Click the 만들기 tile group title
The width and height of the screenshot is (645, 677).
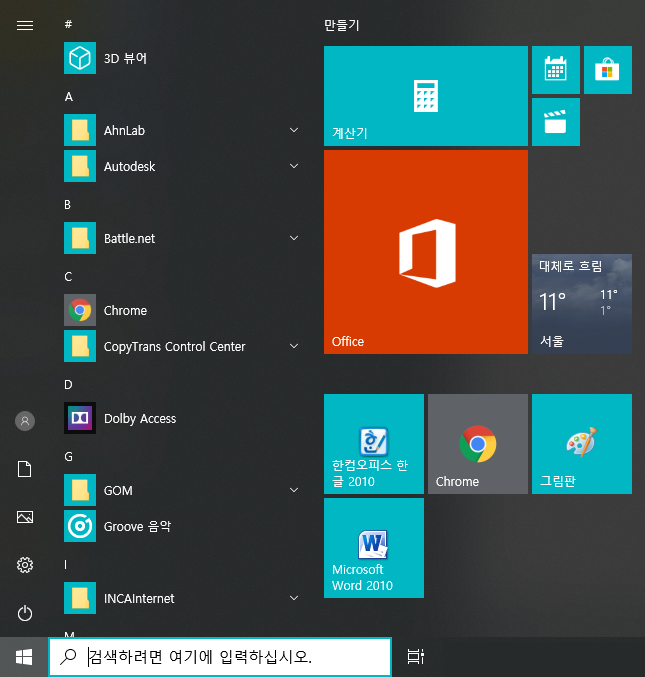tap(341, 25)
